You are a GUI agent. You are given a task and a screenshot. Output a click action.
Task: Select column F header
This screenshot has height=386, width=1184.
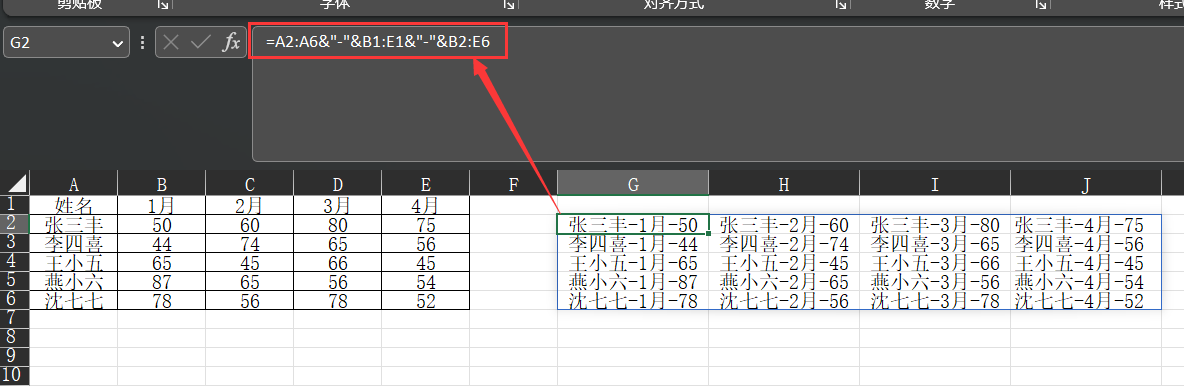pyautogui.click(x=513, y=184)
